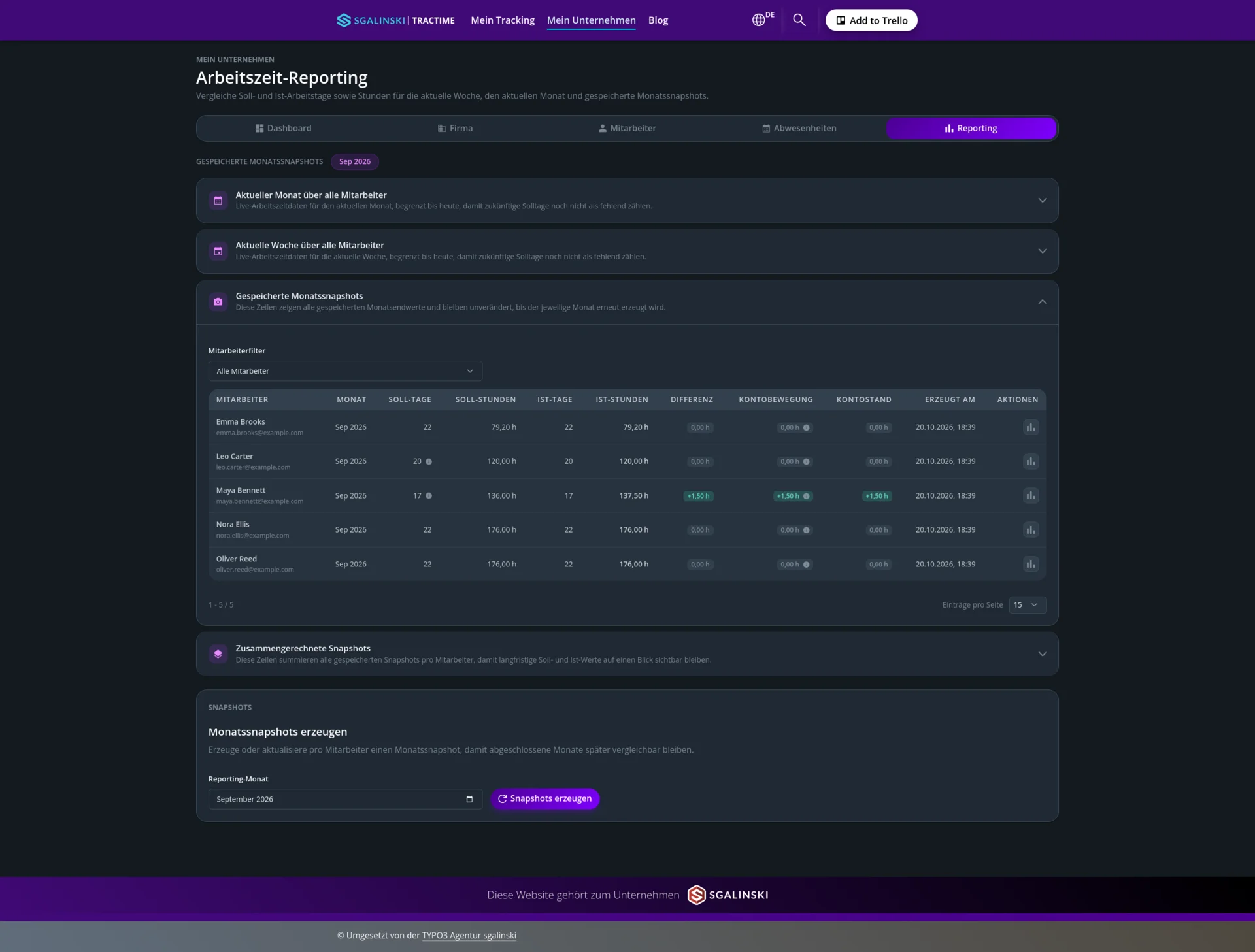Sort by the Ist-Stunden column header
The height and width of the screenshot is (952, 1255).
click(622, 399)
